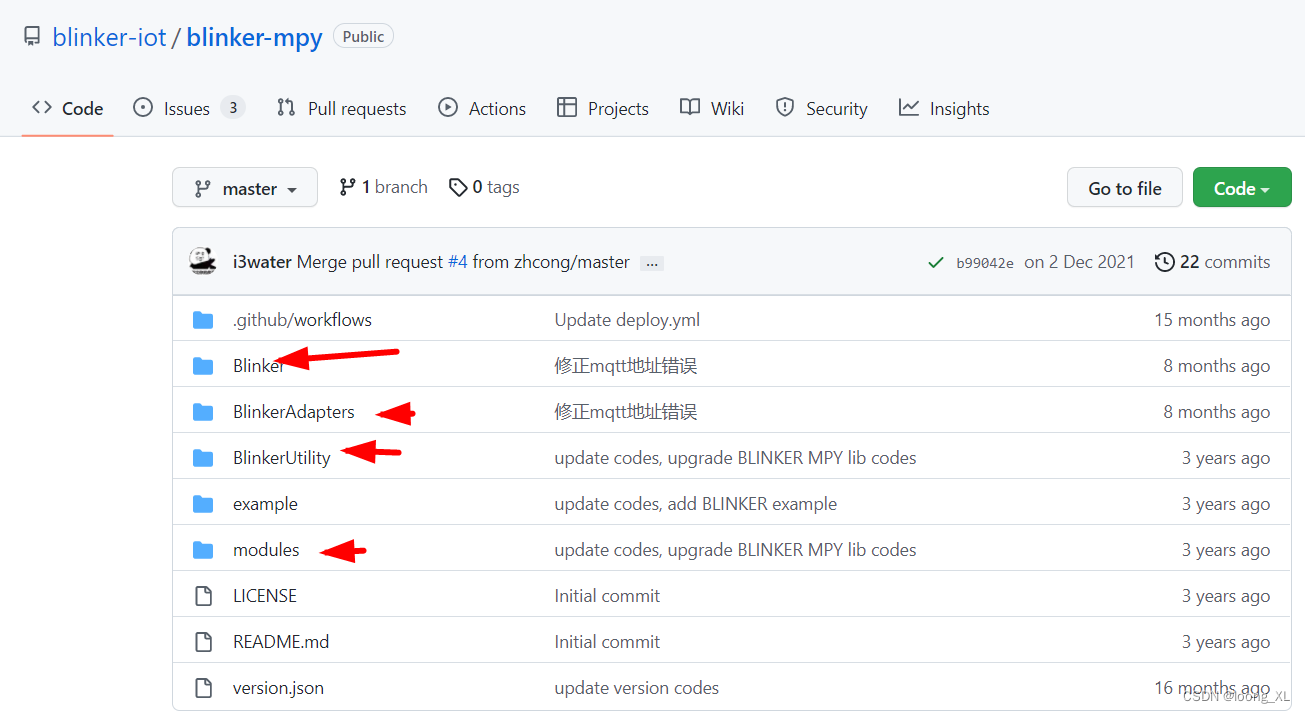Open commit hash b99042e
The height and width of the screenshot is (713, 1305).
(985, 262)
